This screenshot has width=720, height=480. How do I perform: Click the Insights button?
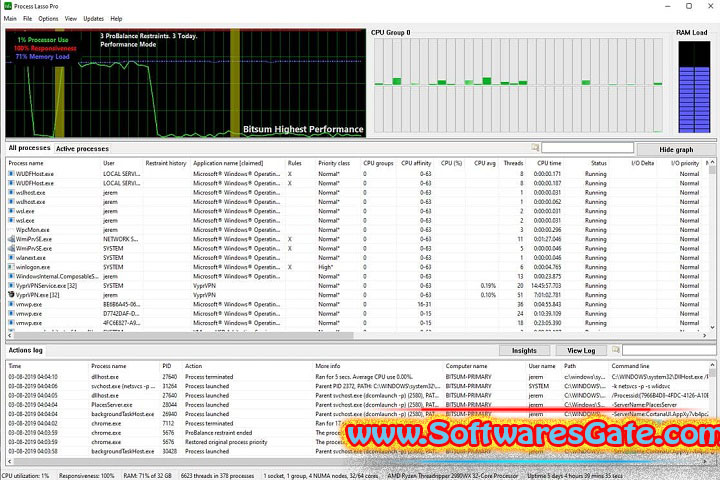(524, 350)
